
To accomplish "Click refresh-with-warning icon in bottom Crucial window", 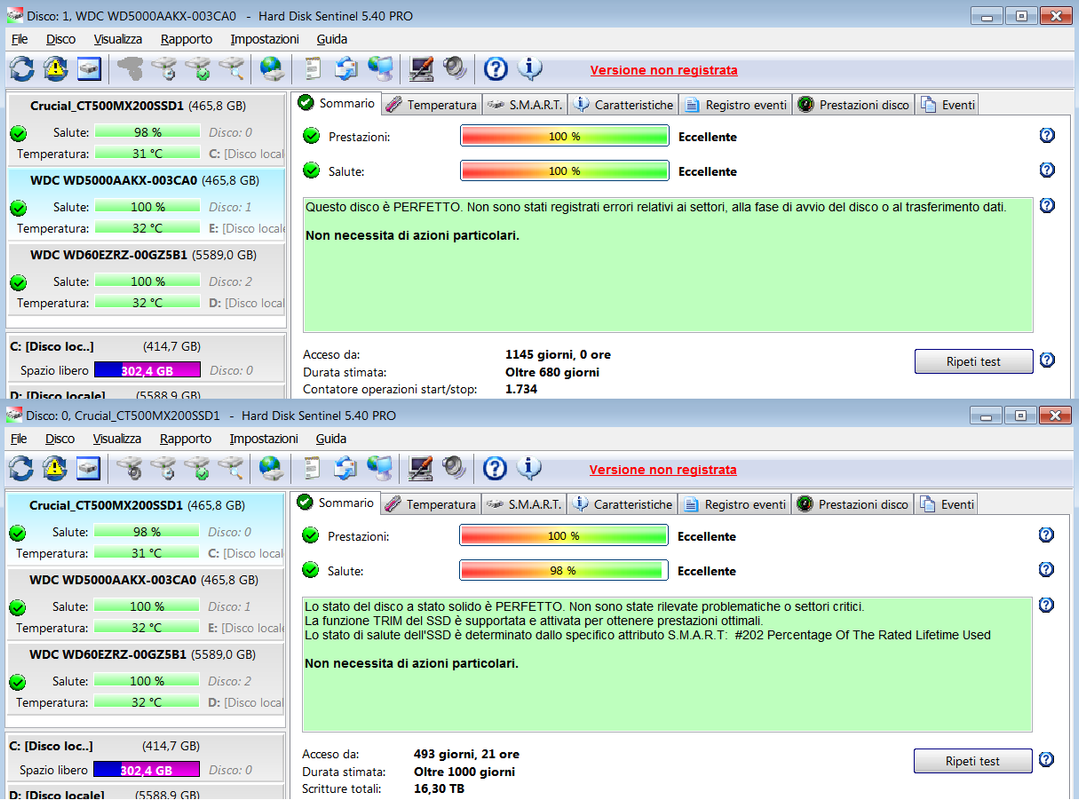I will click(55, 468).
